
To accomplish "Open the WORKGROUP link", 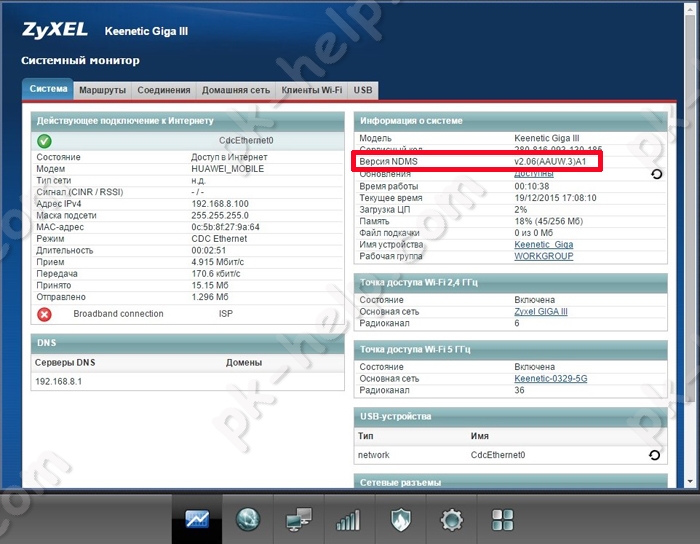I will click(545, 256).
